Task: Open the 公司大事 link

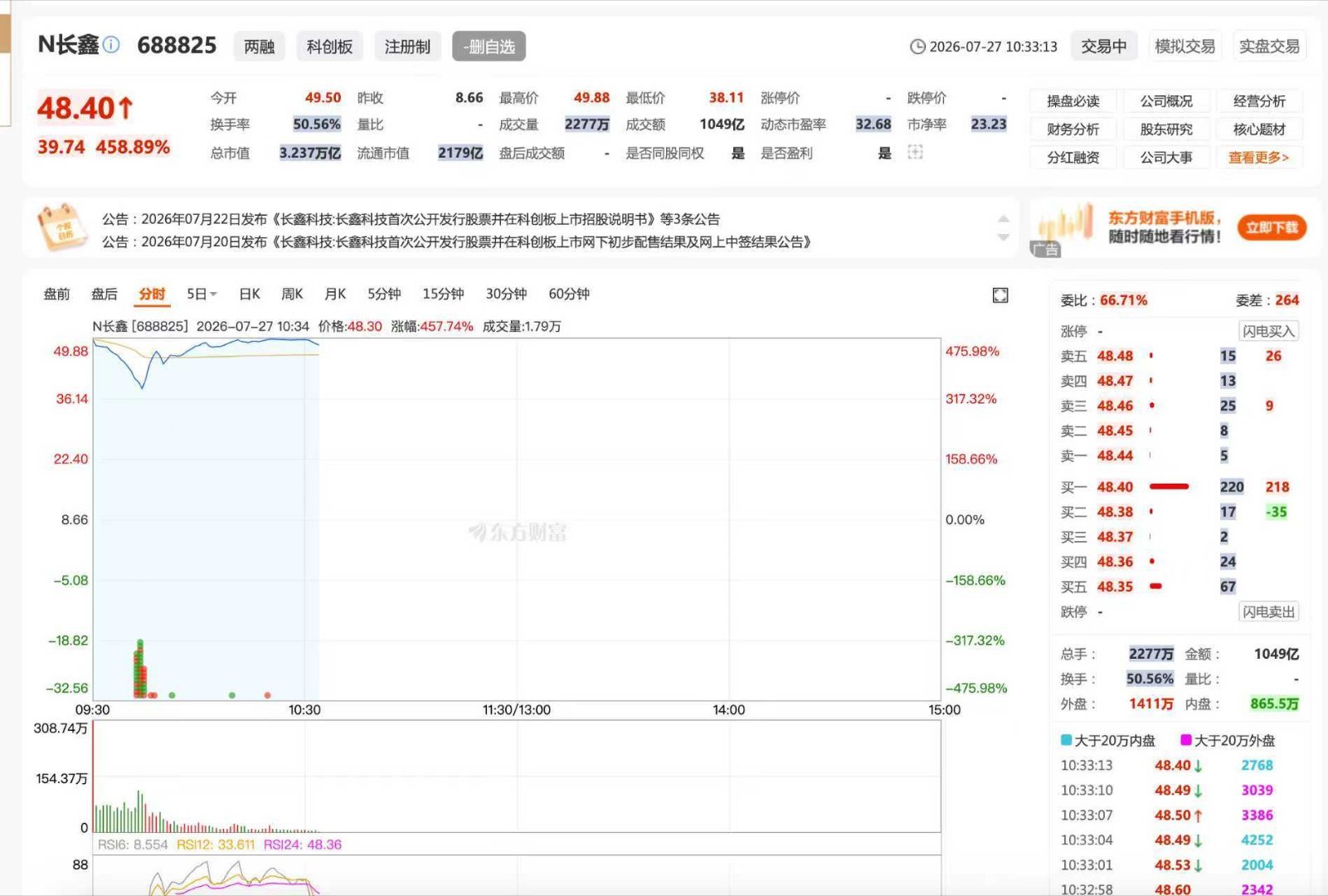Action: pyautogui.click(x=1166, y=158)
